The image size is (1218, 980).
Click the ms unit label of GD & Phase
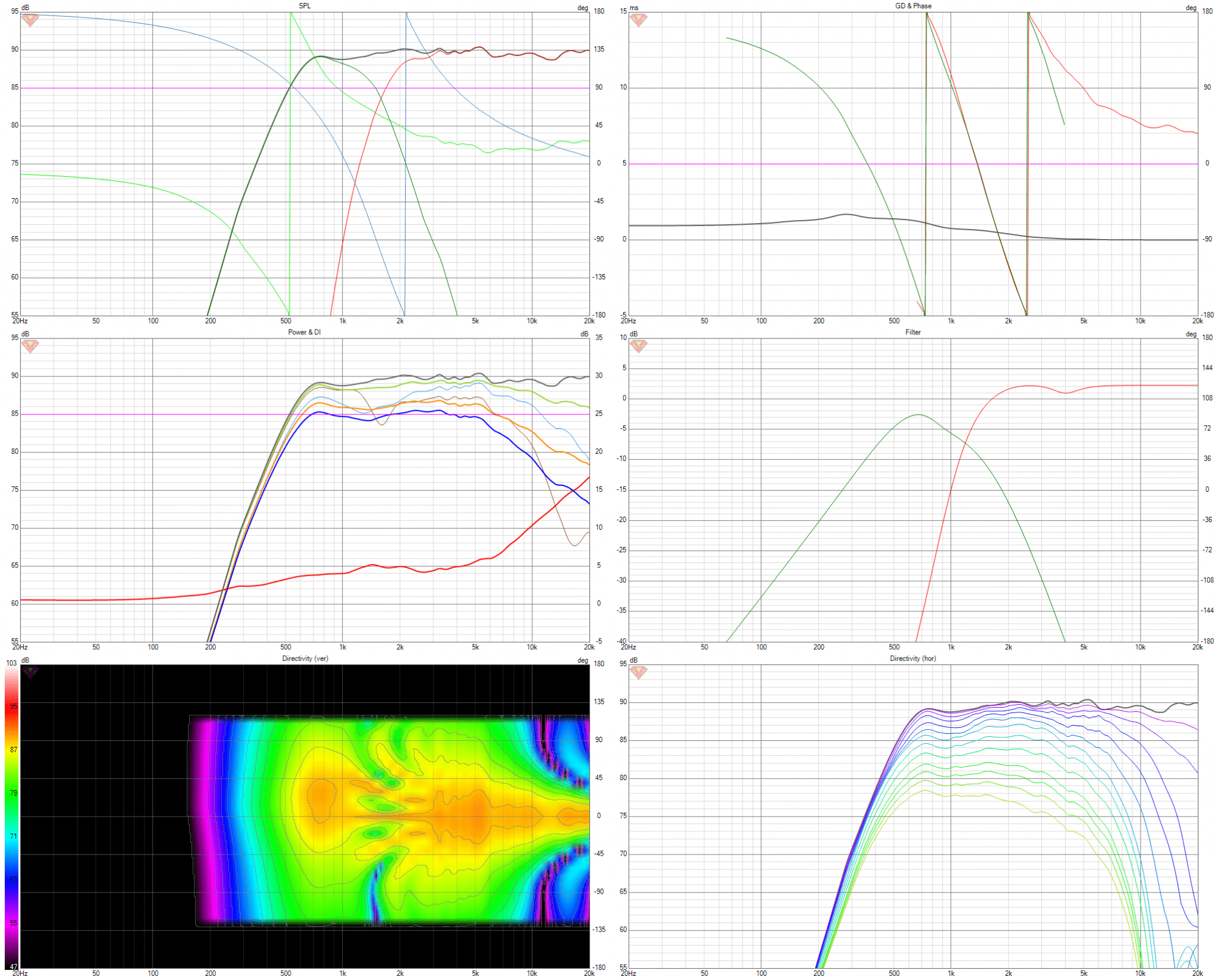coord(635,8)
